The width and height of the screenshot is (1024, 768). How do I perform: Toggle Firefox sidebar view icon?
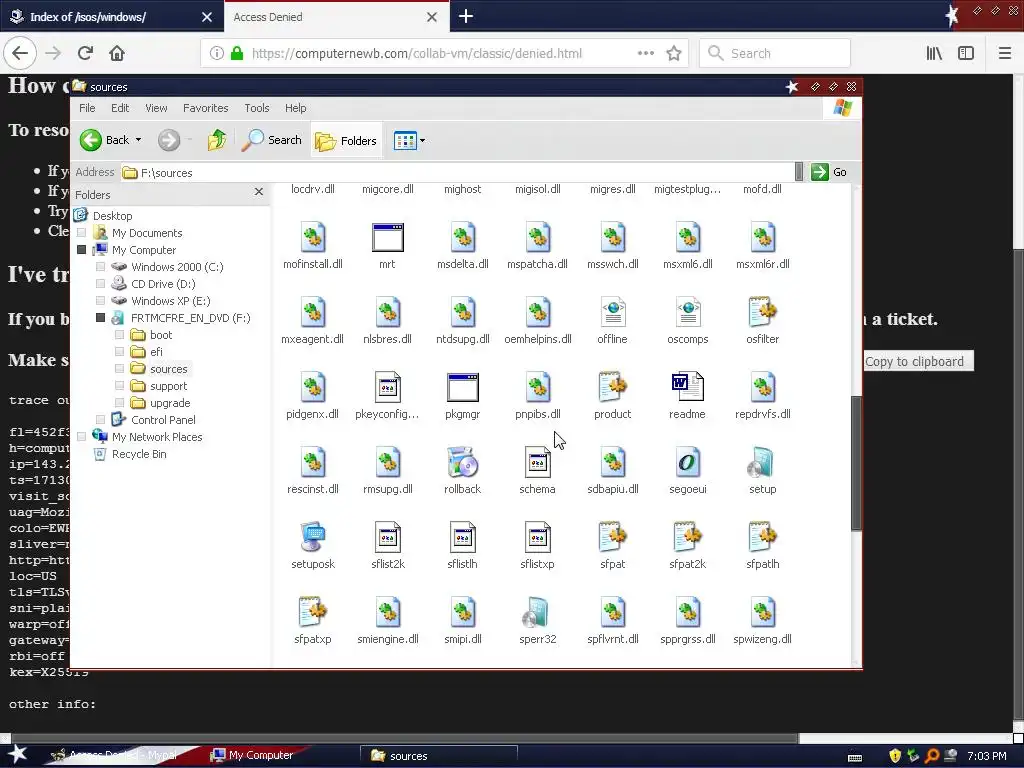pyautogui.click(x=966, y=53)
